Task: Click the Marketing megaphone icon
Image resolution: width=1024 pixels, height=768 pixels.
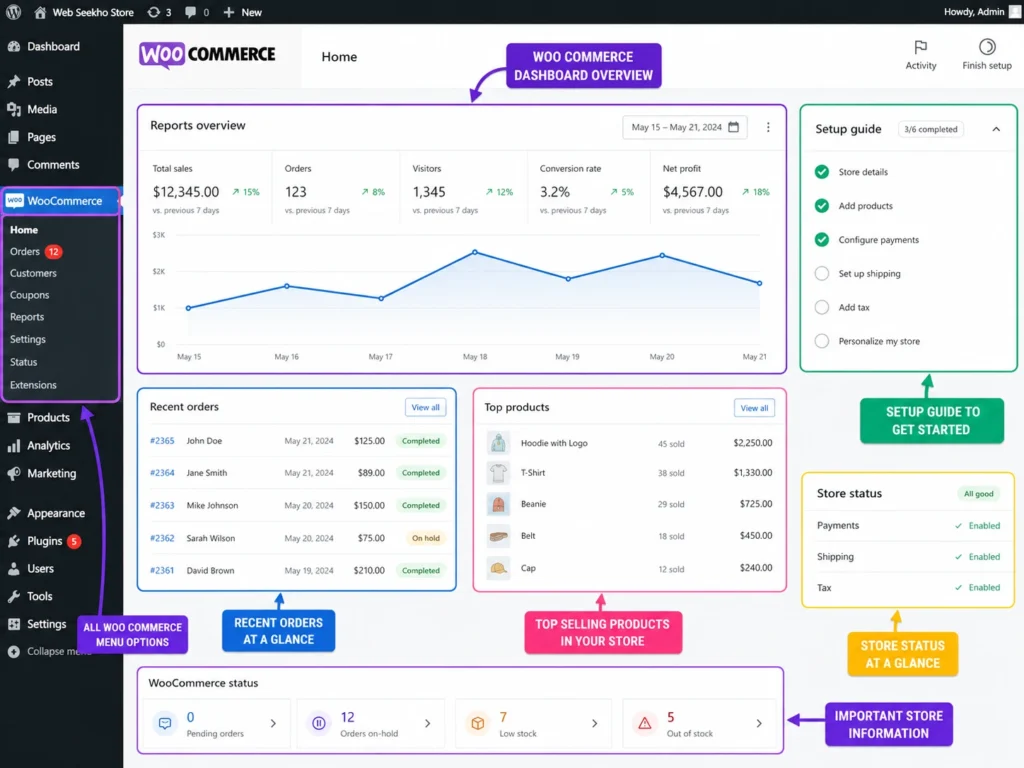Action: coord(14,473)
